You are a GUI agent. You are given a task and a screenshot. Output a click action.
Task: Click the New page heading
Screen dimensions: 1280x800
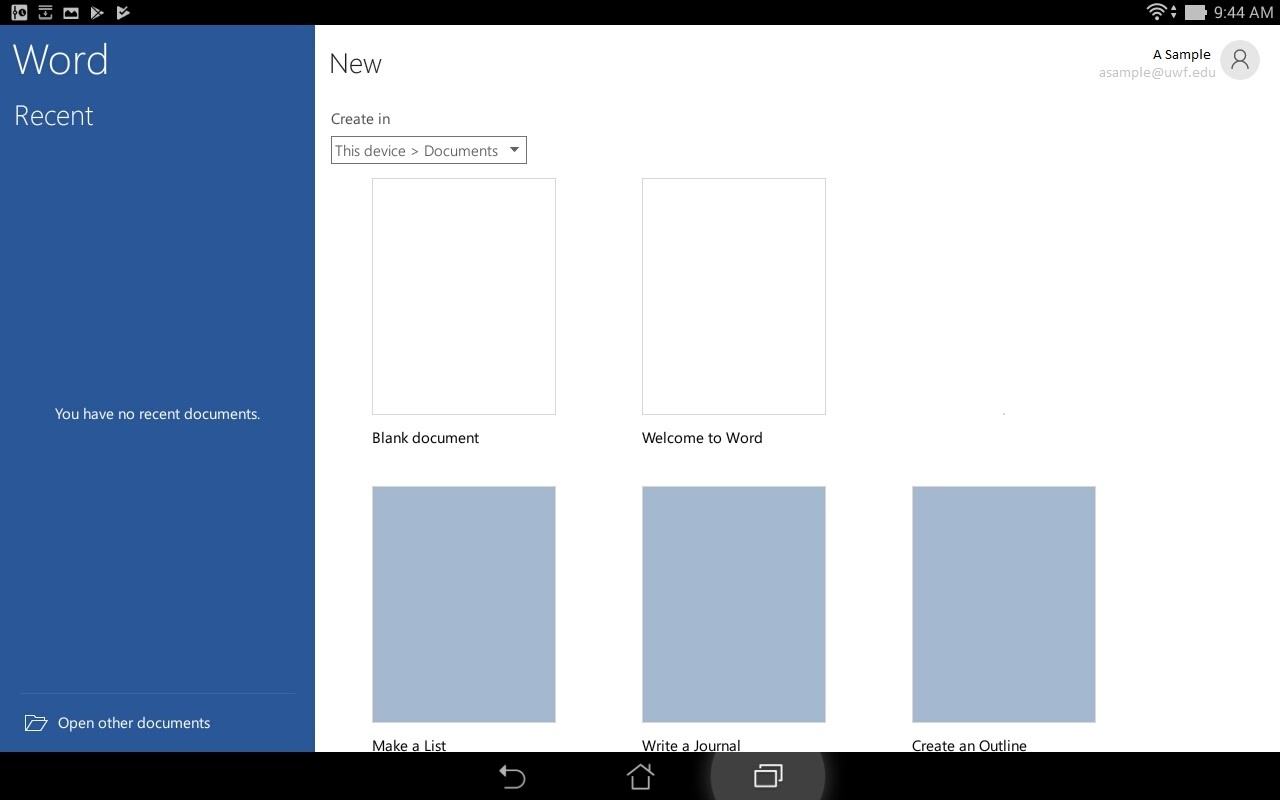tap(356, 64)
